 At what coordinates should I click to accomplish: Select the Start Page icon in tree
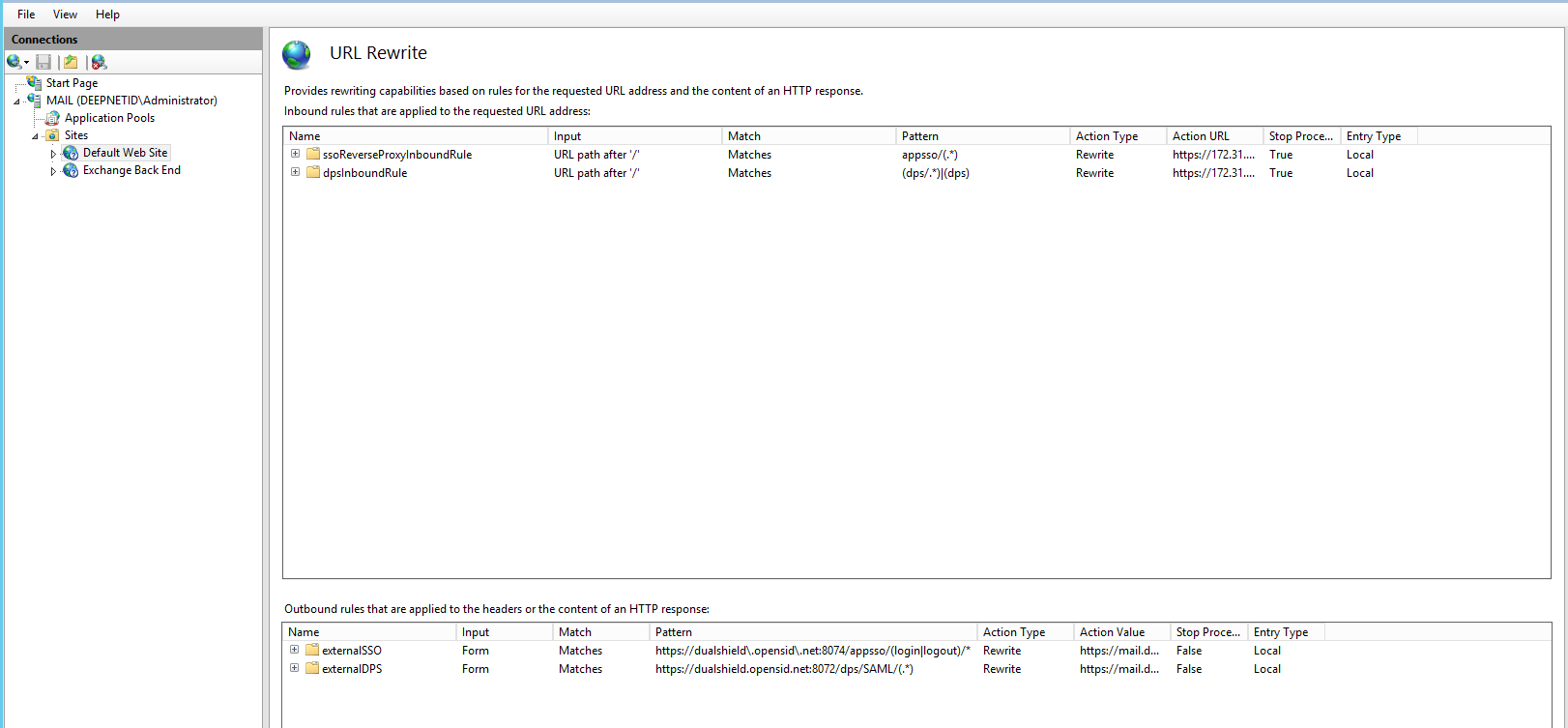click(x=35, y=83)
